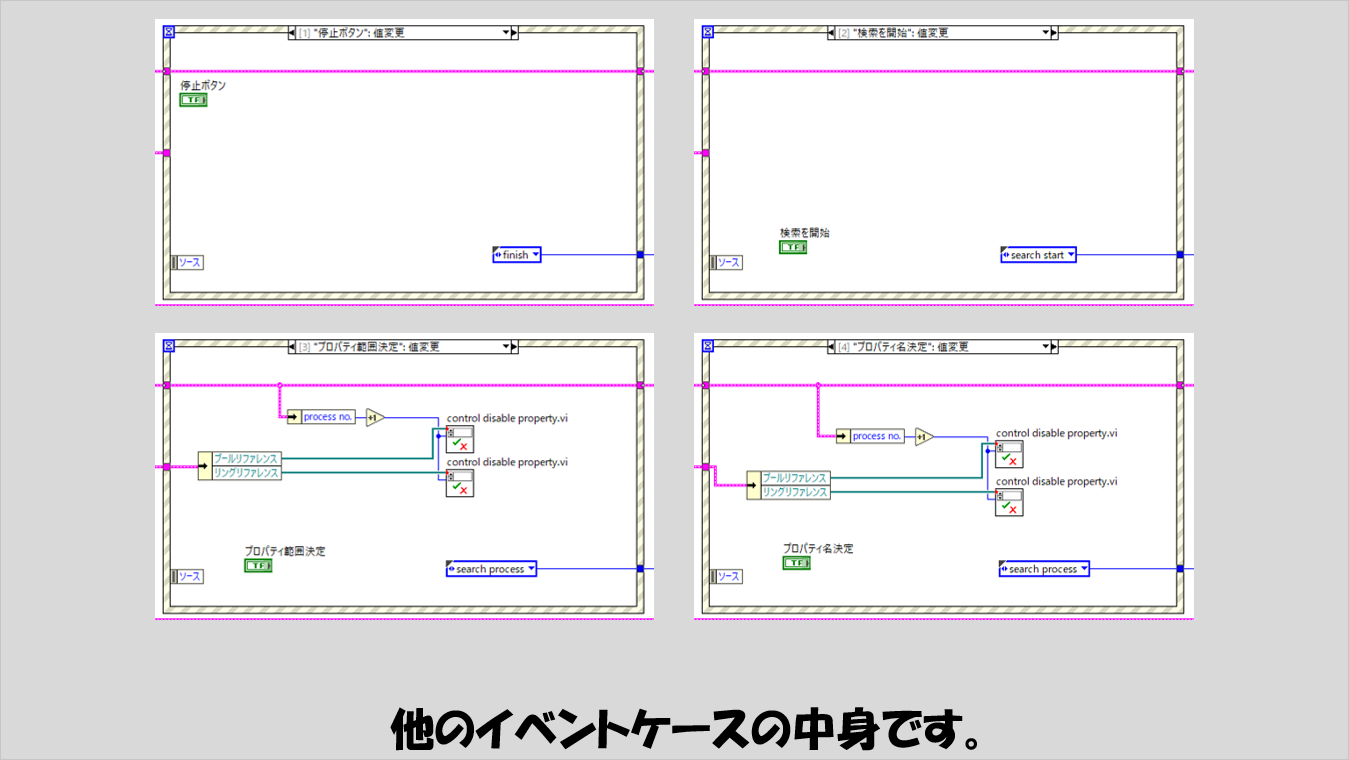Select ブールリファレンス element in プロパティ範囲決定 case
The height and width of the screenshot is (760, 1349).
click(x=245, y=459)
